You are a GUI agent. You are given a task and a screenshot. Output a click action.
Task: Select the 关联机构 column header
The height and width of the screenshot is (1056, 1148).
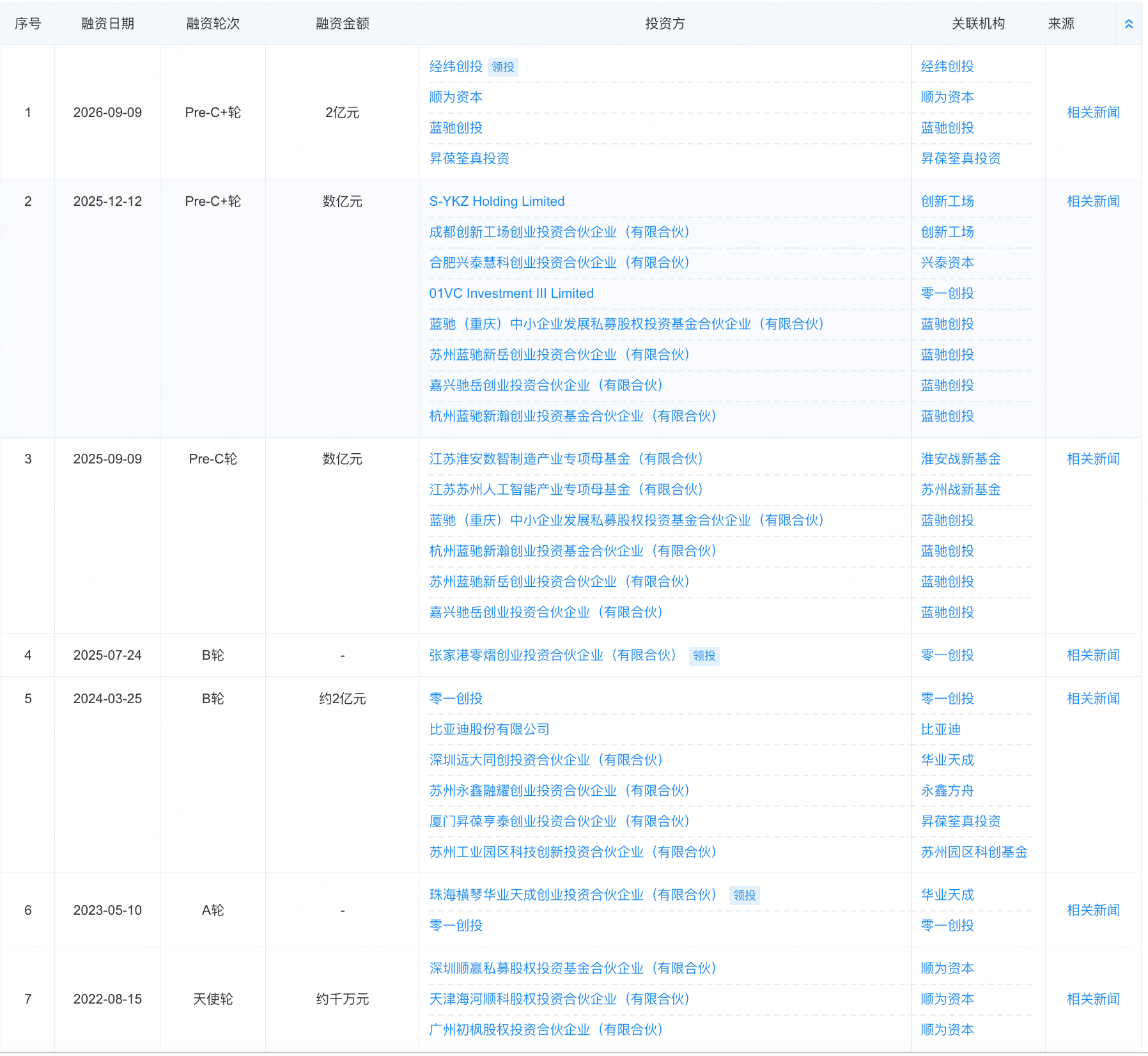point(978,24)
